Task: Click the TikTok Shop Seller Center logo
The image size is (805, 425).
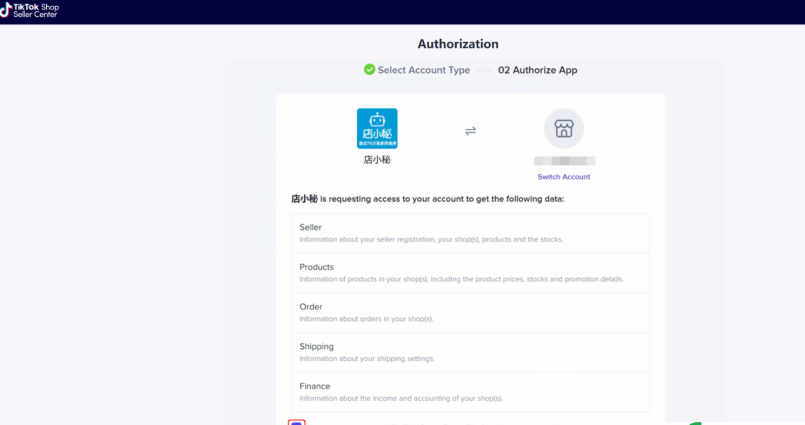Action: click(x=30, y=10)
